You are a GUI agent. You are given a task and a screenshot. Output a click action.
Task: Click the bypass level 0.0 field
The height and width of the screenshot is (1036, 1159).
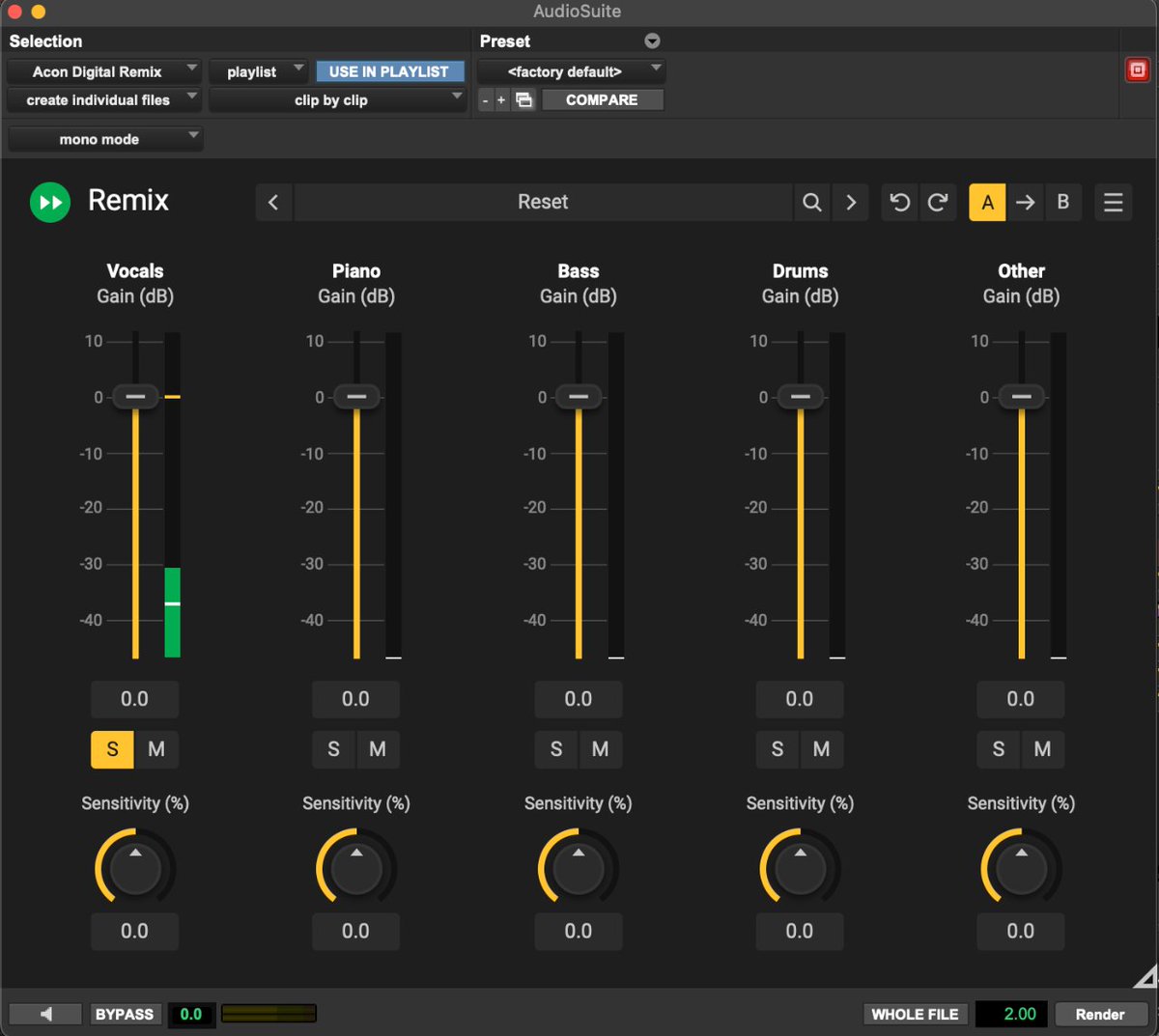[x=191, y=1014]
